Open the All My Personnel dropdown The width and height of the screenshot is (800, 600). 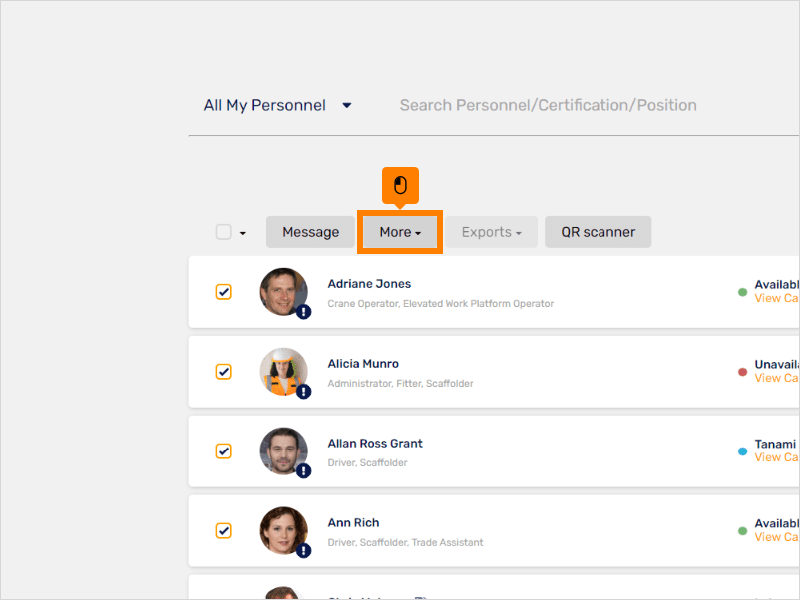pos(276,105)
